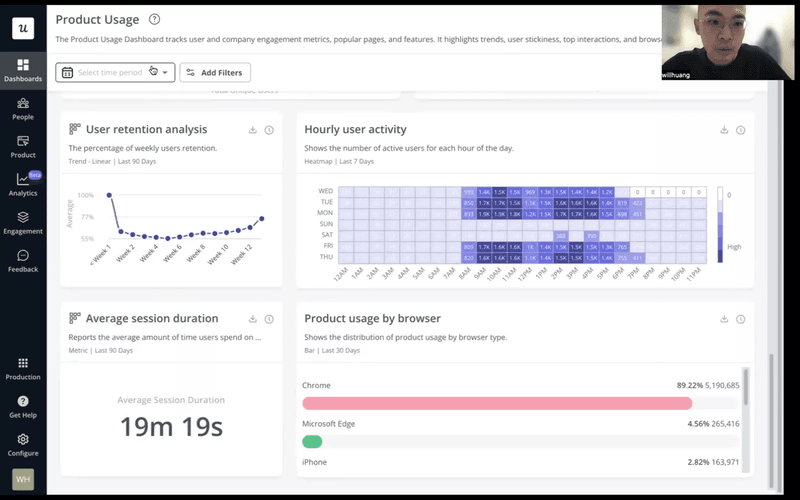Viewport: 800px width, 500px height.
Task: Open the WH user avatar menu
Action: pos(22,479)
